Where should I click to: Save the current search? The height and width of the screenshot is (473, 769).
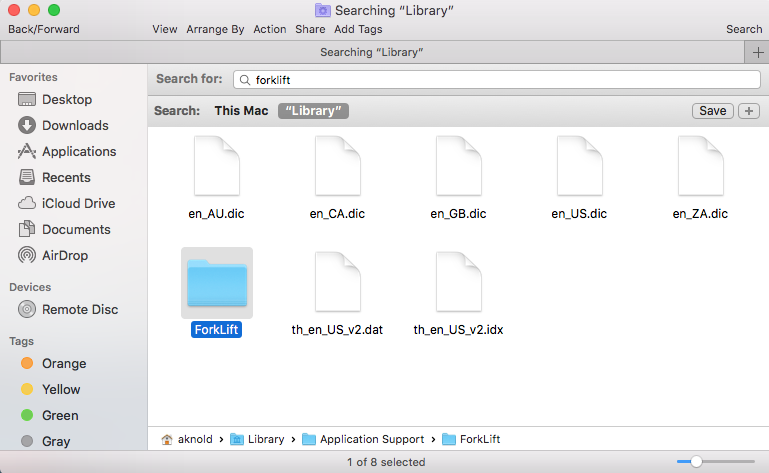click(713, 111)
